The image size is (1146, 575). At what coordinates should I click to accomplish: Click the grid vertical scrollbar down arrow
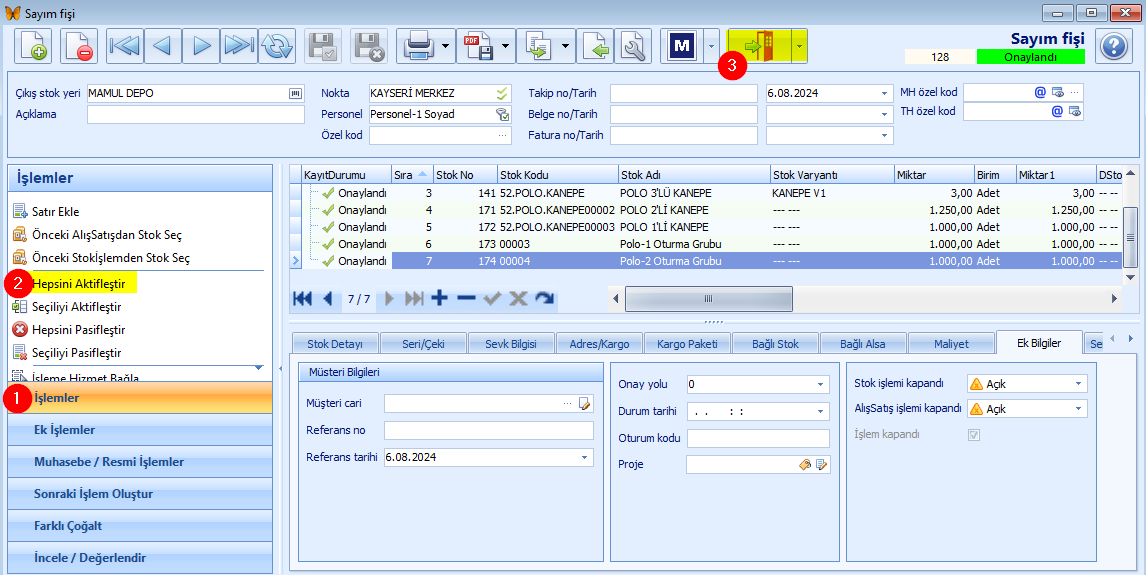point(1130,278)
